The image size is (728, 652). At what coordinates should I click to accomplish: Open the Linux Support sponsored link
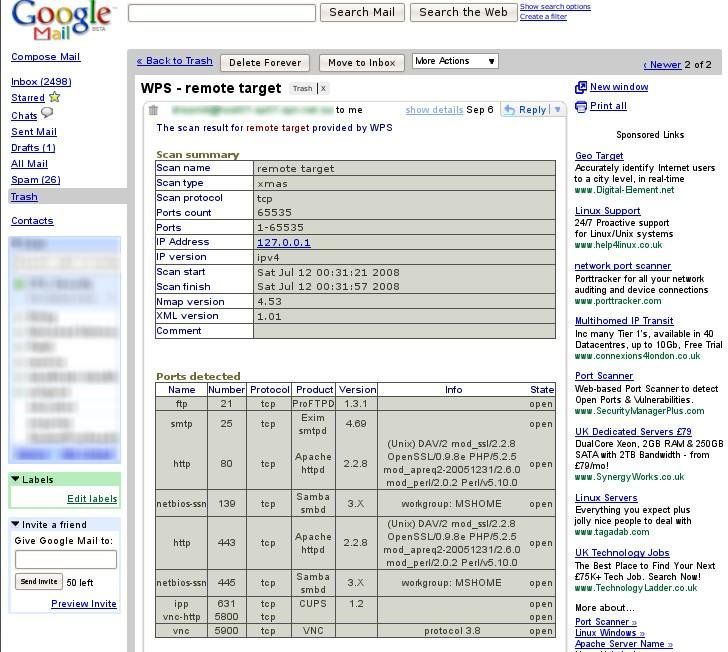(x=607, y=211)
